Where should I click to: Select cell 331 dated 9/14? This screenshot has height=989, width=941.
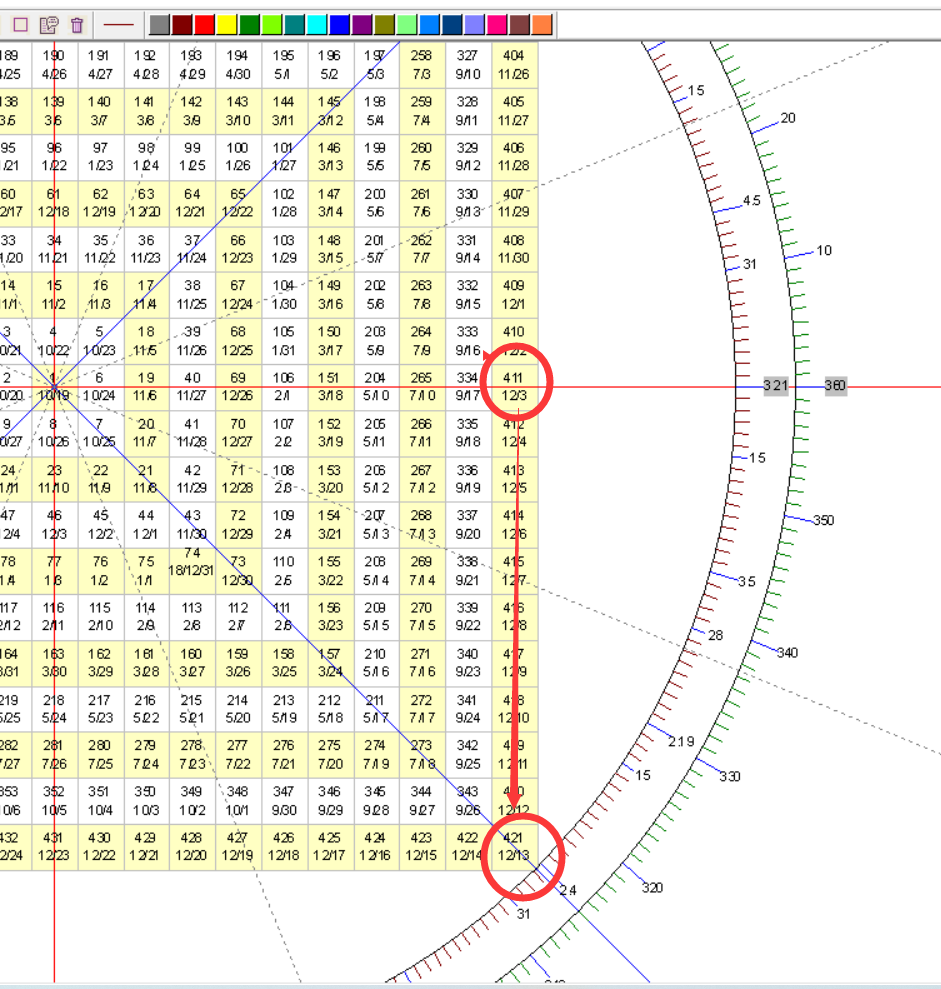pos(468,249)
